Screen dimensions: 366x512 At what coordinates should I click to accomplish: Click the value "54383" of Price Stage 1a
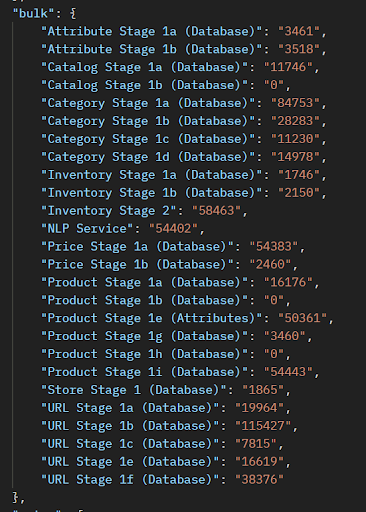274,247
